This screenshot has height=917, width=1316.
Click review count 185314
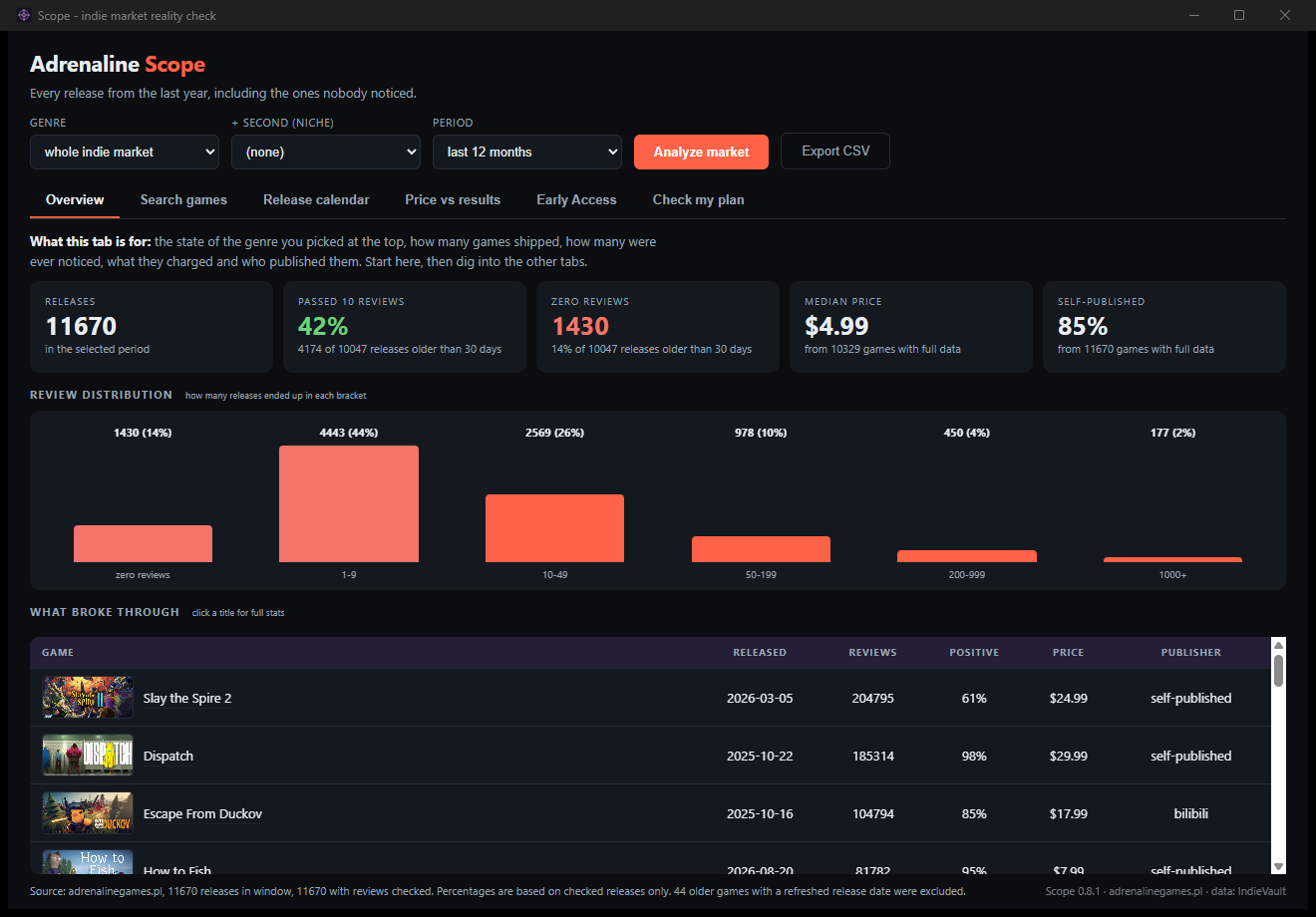tap(872, 756)
